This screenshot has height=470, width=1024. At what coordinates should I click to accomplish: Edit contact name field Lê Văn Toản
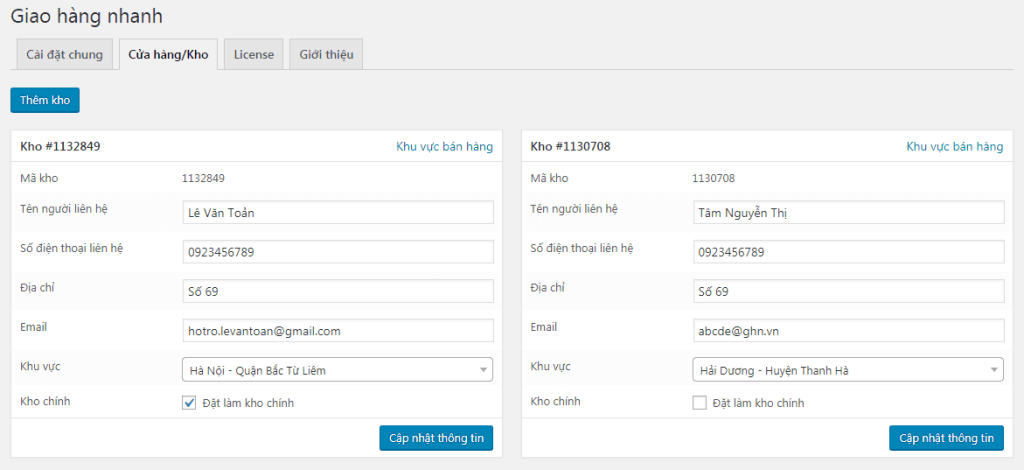338,212
